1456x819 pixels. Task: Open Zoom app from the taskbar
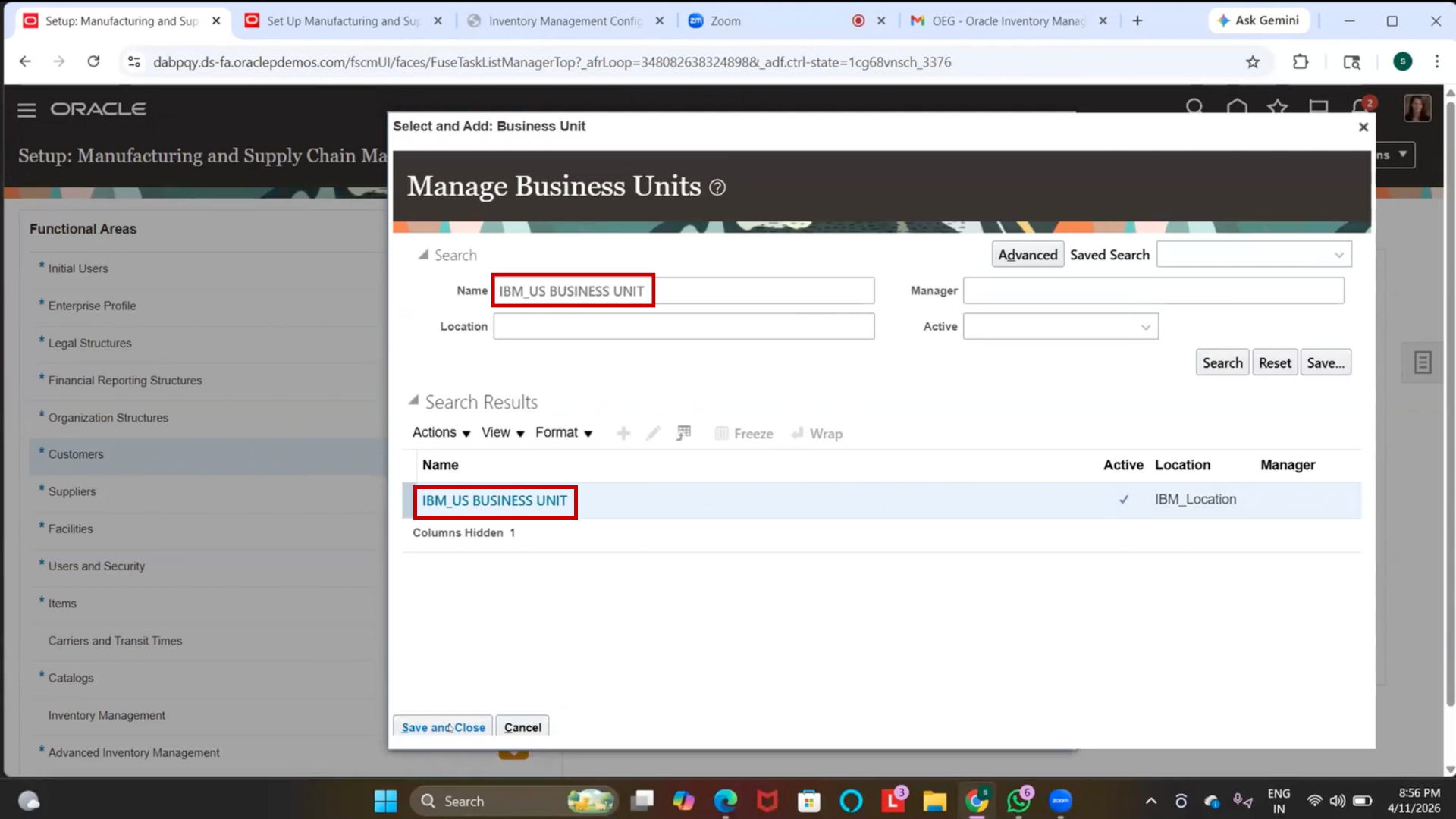point(1060,801)
